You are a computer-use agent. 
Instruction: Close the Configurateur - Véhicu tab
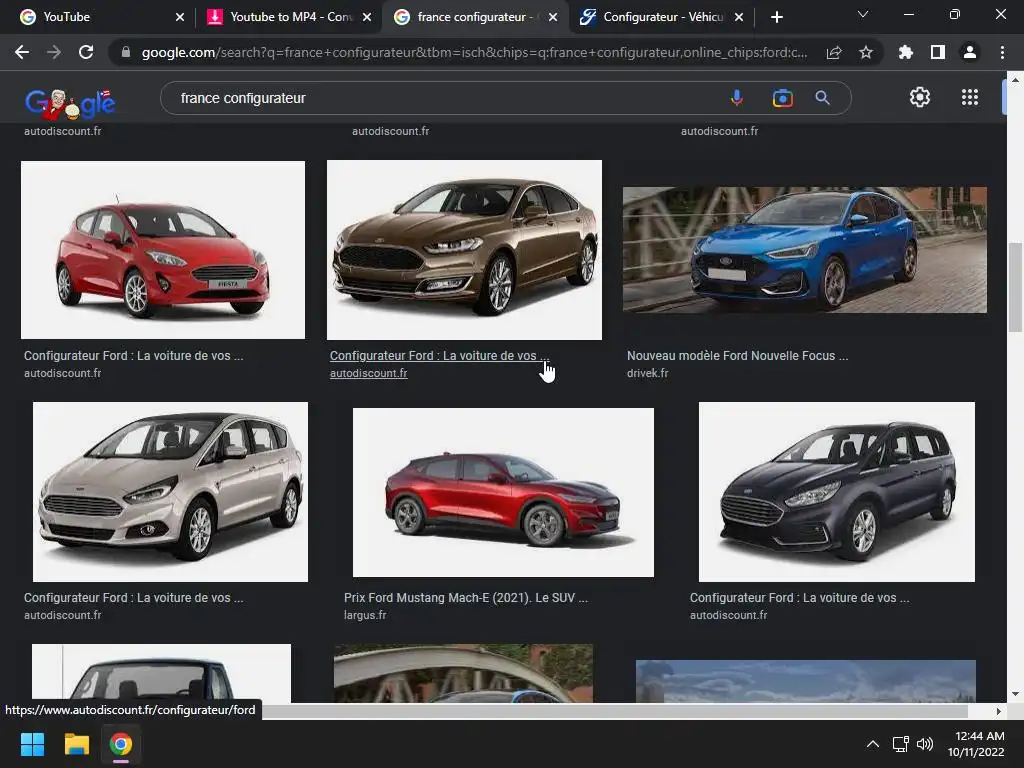pos(739,17)
